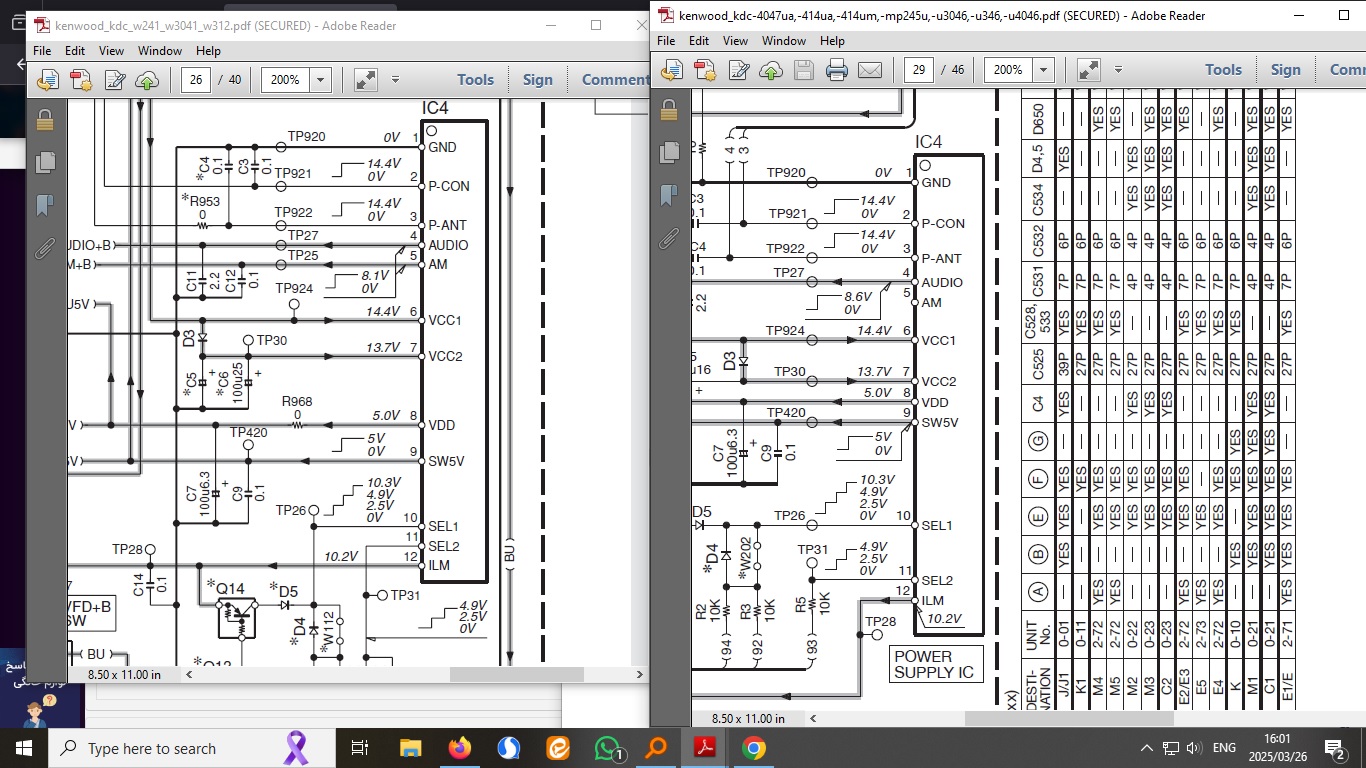Open Firefox from taskbar

pos(459,748)
